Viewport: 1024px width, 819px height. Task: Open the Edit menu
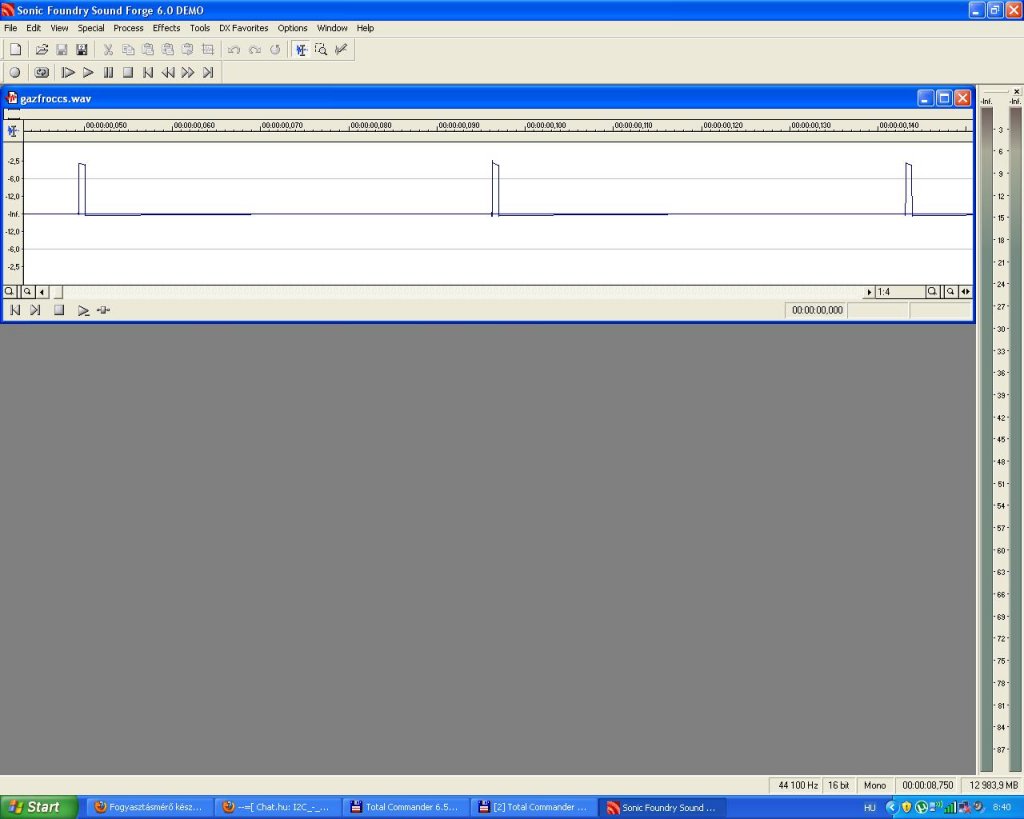[33, 28]
